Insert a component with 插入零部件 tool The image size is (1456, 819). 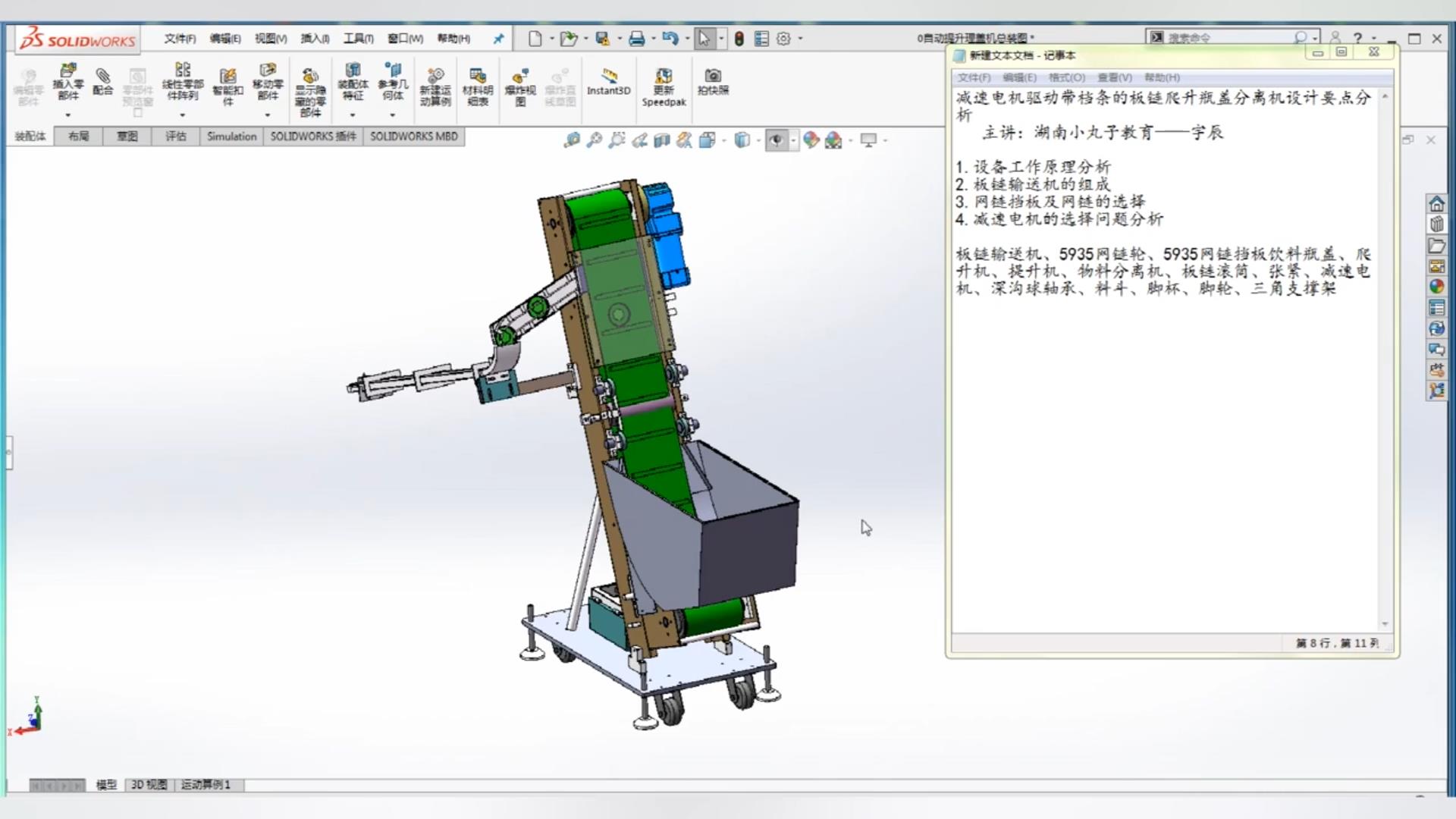pos(68,81)
